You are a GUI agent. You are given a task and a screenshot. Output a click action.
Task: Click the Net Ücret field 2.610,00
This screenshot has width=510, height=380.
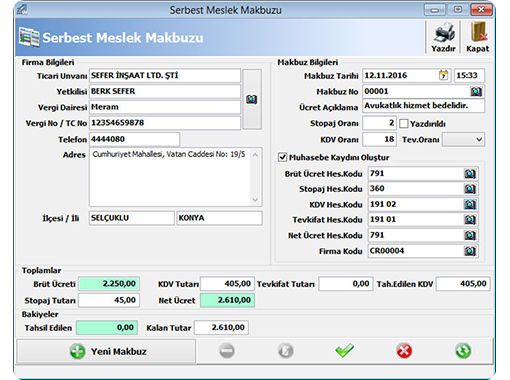tap(227, 300)
